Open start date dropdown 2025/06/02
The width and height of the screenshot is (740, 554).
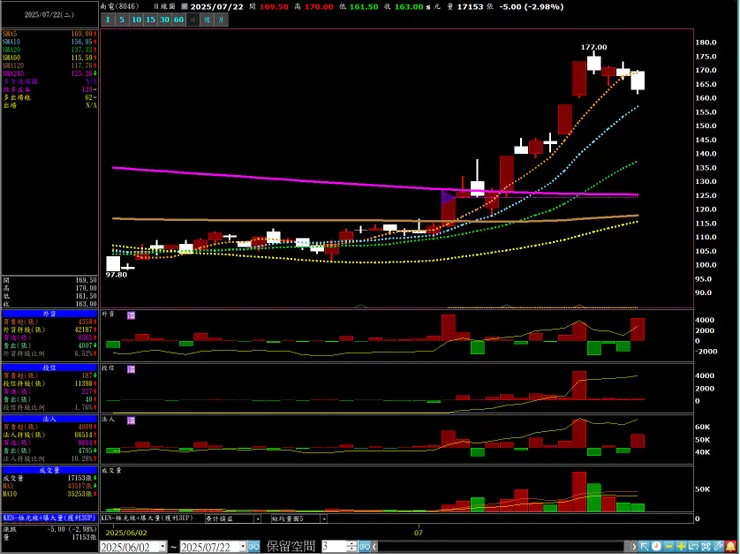[163, 547]
